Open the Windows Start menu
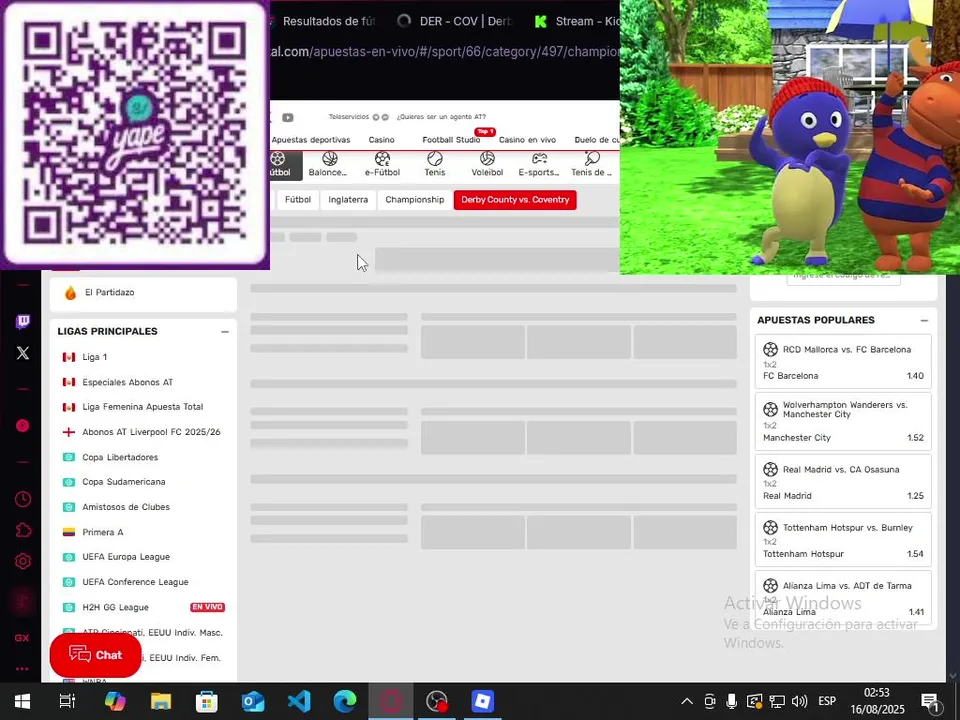 (22, 701)
